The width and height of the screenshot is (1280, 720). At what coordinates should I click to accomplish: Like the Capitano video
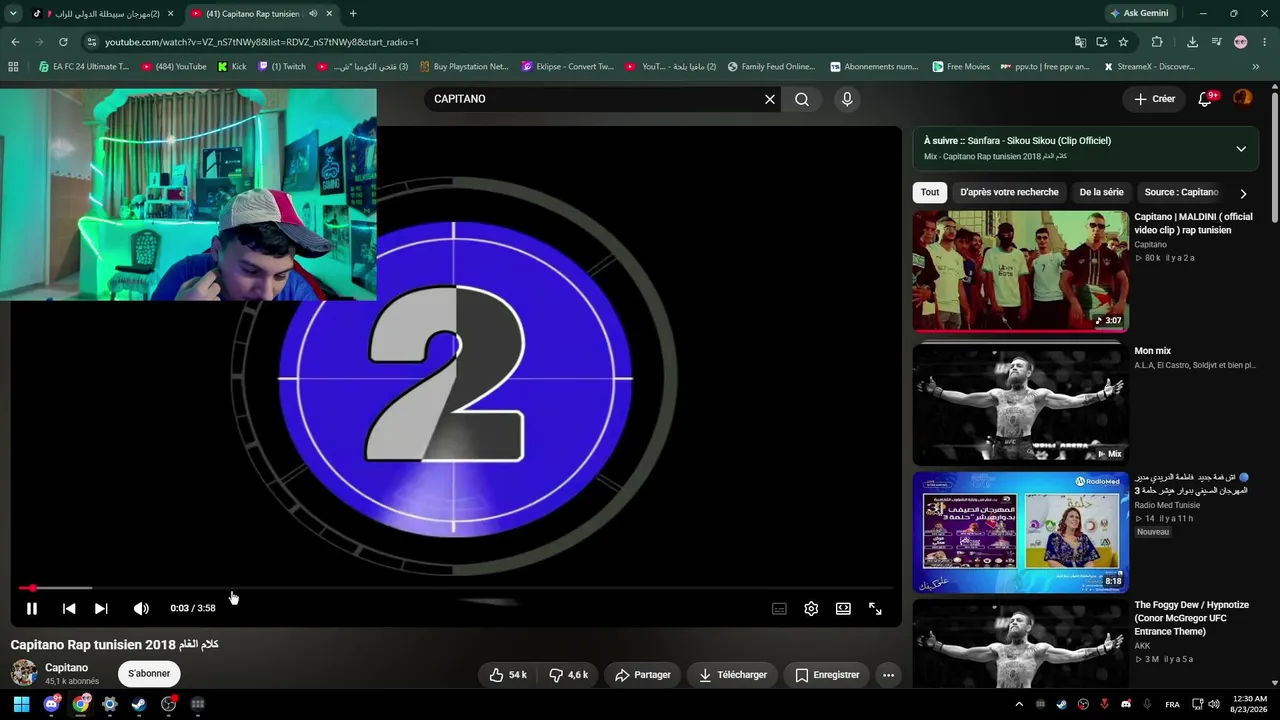pyautogui.click(x=508, y=675)
